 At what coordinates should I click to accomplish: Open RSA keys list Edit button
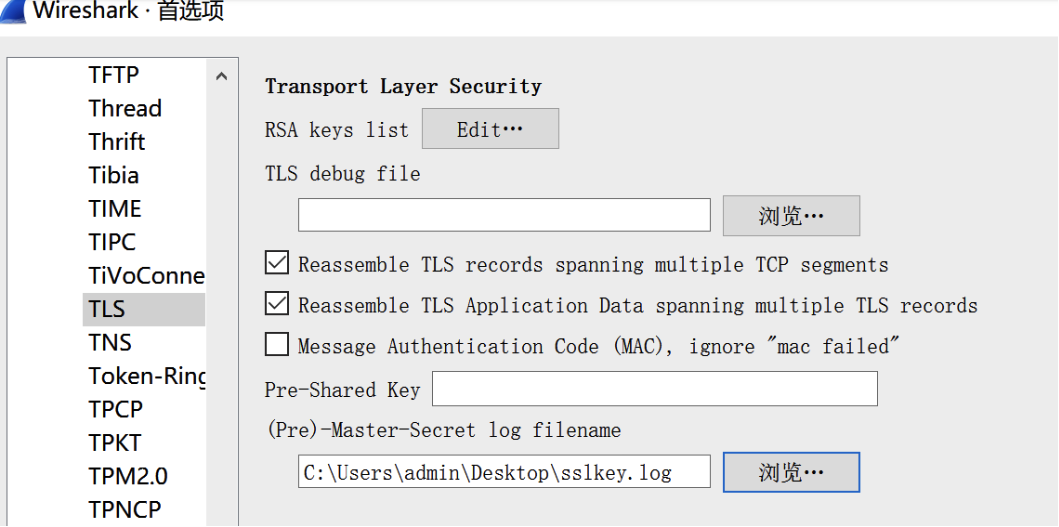click(x=490, y=129)
